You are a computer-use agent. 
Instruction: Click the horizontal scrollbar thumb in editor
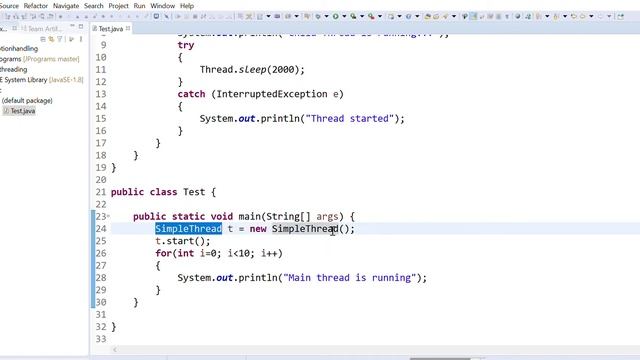point(440,358)
